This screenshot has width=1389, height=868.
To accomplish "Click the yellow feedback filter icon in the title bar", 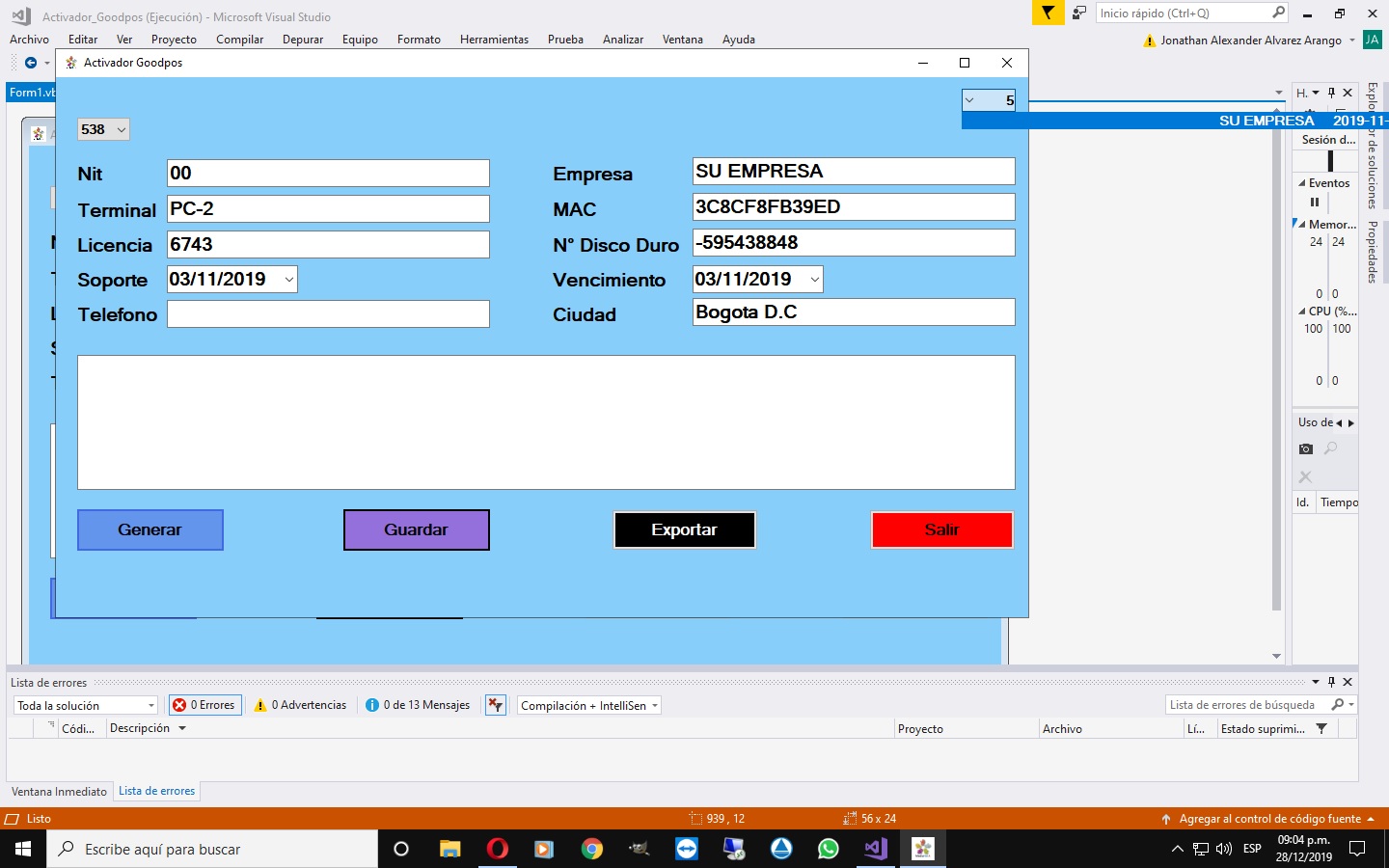I will coord(1048,13).
